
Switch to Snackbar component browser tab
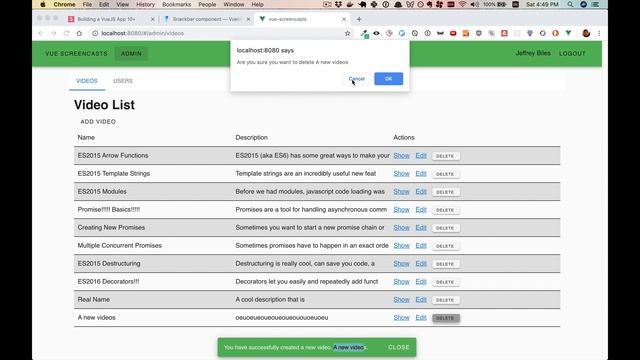(207, 19)
